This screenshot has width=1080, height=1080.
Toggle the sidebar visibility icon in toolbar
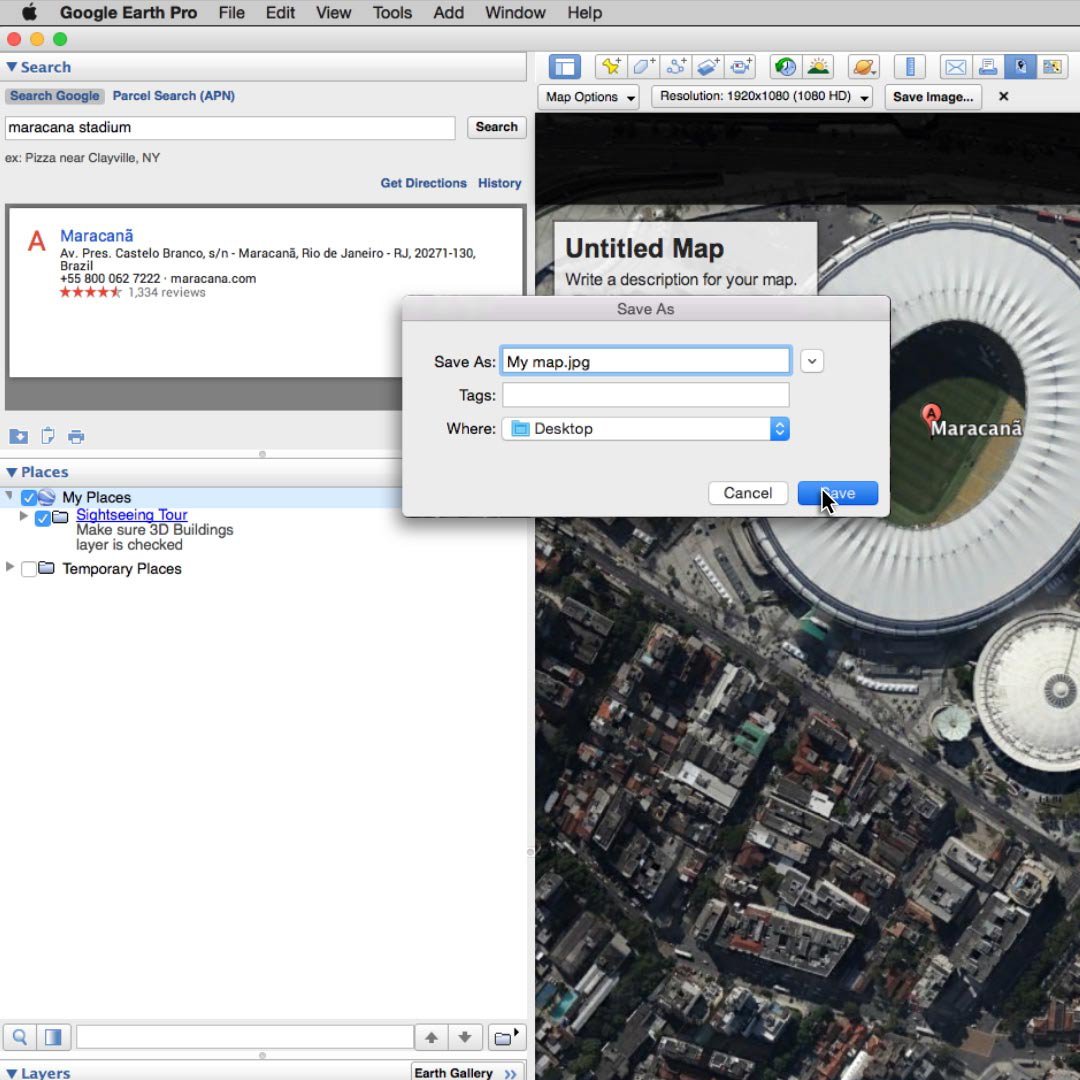(564, 67)
